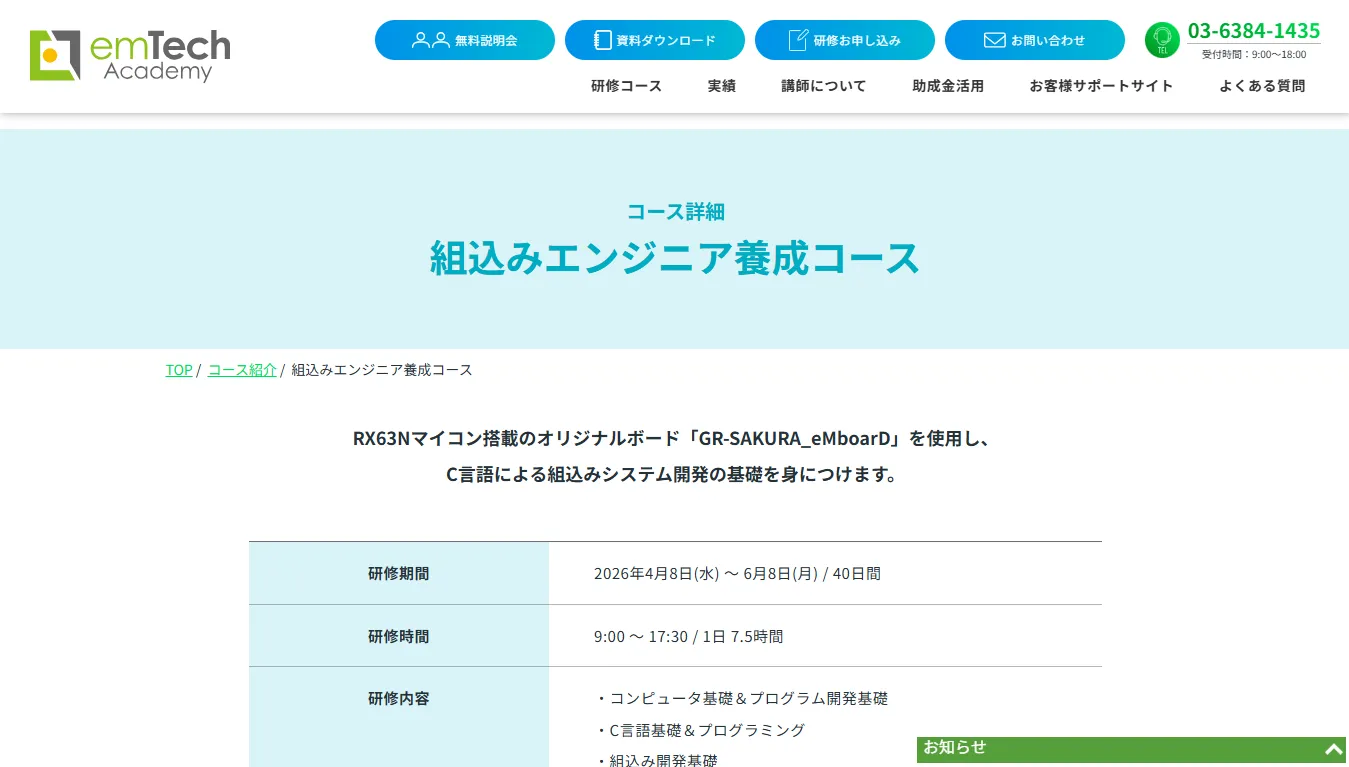Click the お知らせ notification bar title
Image resolution: width=1349 pixels, height=767 pixels.
point(955,747)
